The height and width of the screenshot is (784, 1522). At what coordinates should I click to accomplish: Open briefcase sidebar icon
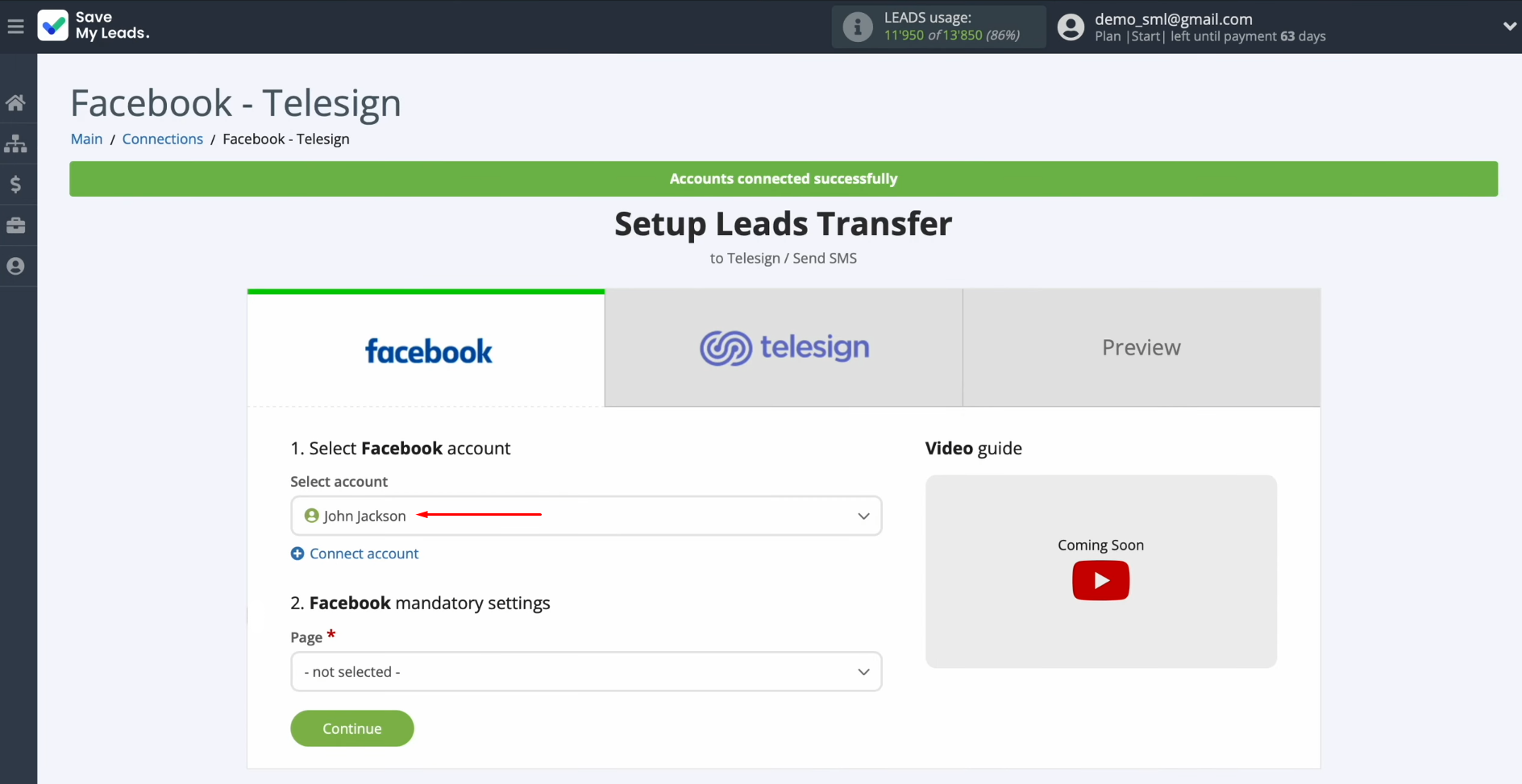tap(15, 226)
